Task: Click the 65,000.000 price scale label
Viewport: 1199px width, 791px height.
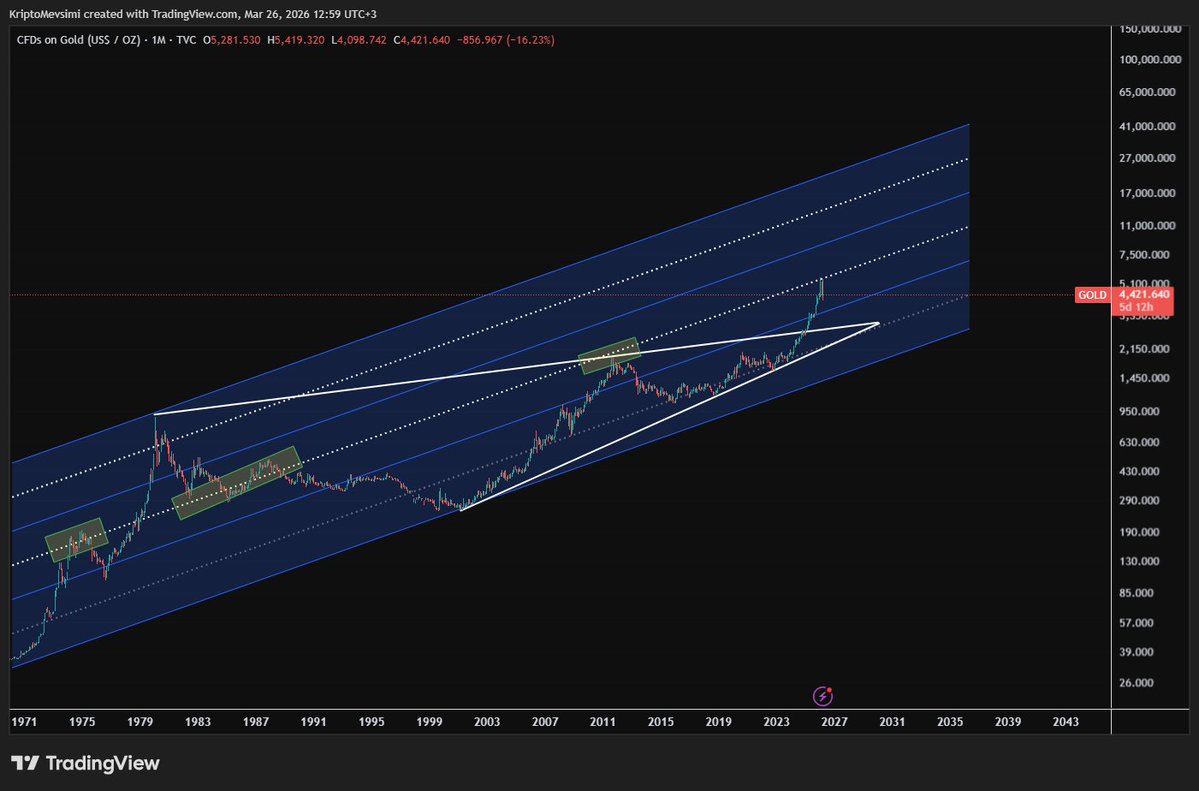Action: click(x=1147, y=92)
